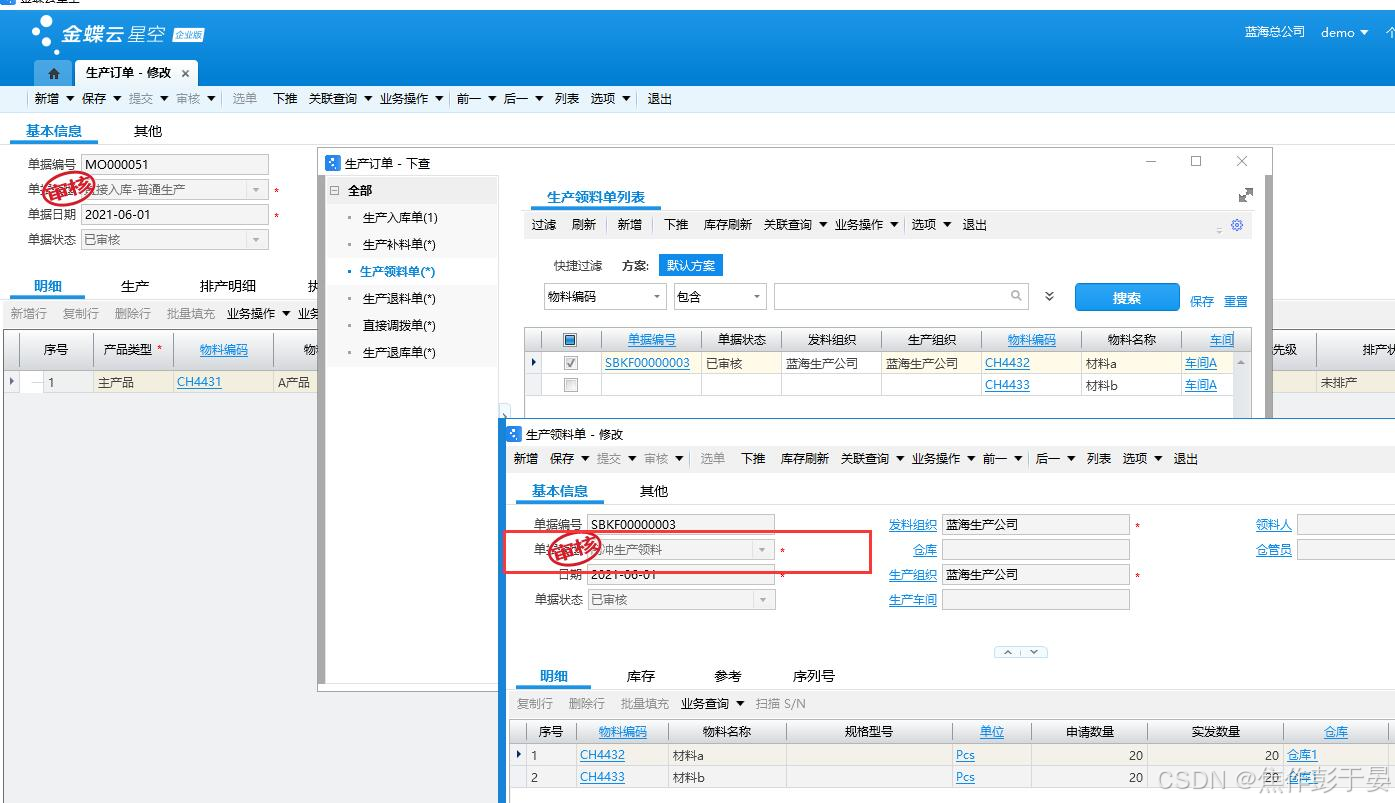Image resolution: width=1395 pixels, height=803 pixels.
Task: Click the 仓库1 link in row 1
Action: click(1302, 755)
